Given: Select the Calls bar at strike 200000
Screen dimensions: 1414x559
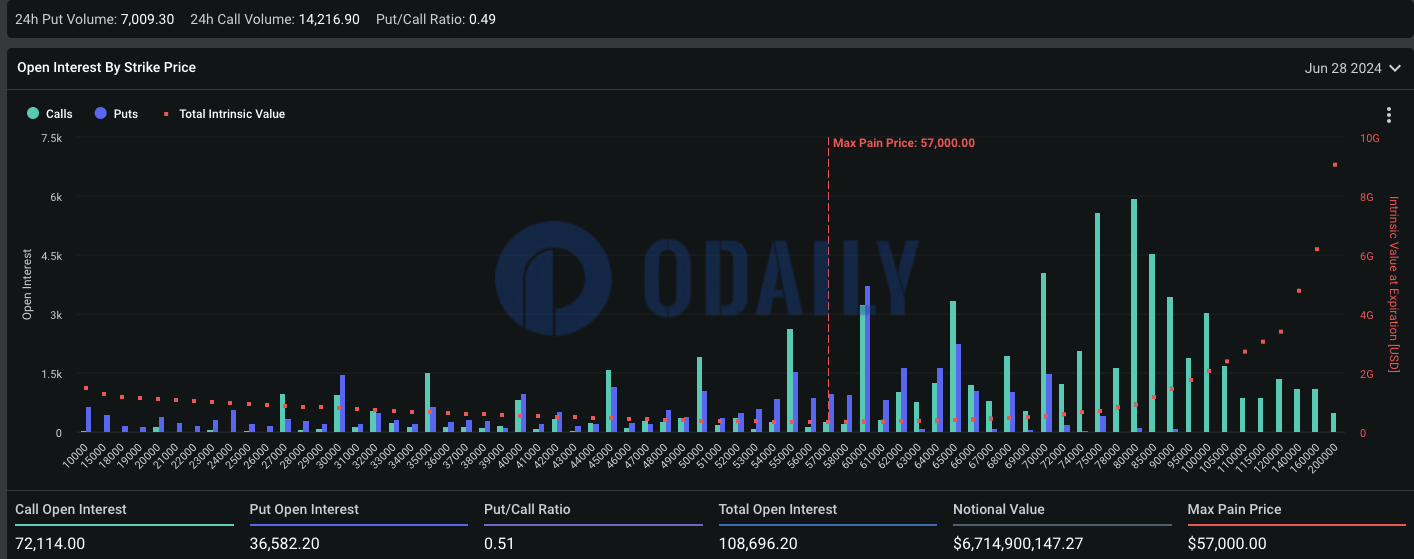Looking at the screenshot, I should coord(1333,422).
